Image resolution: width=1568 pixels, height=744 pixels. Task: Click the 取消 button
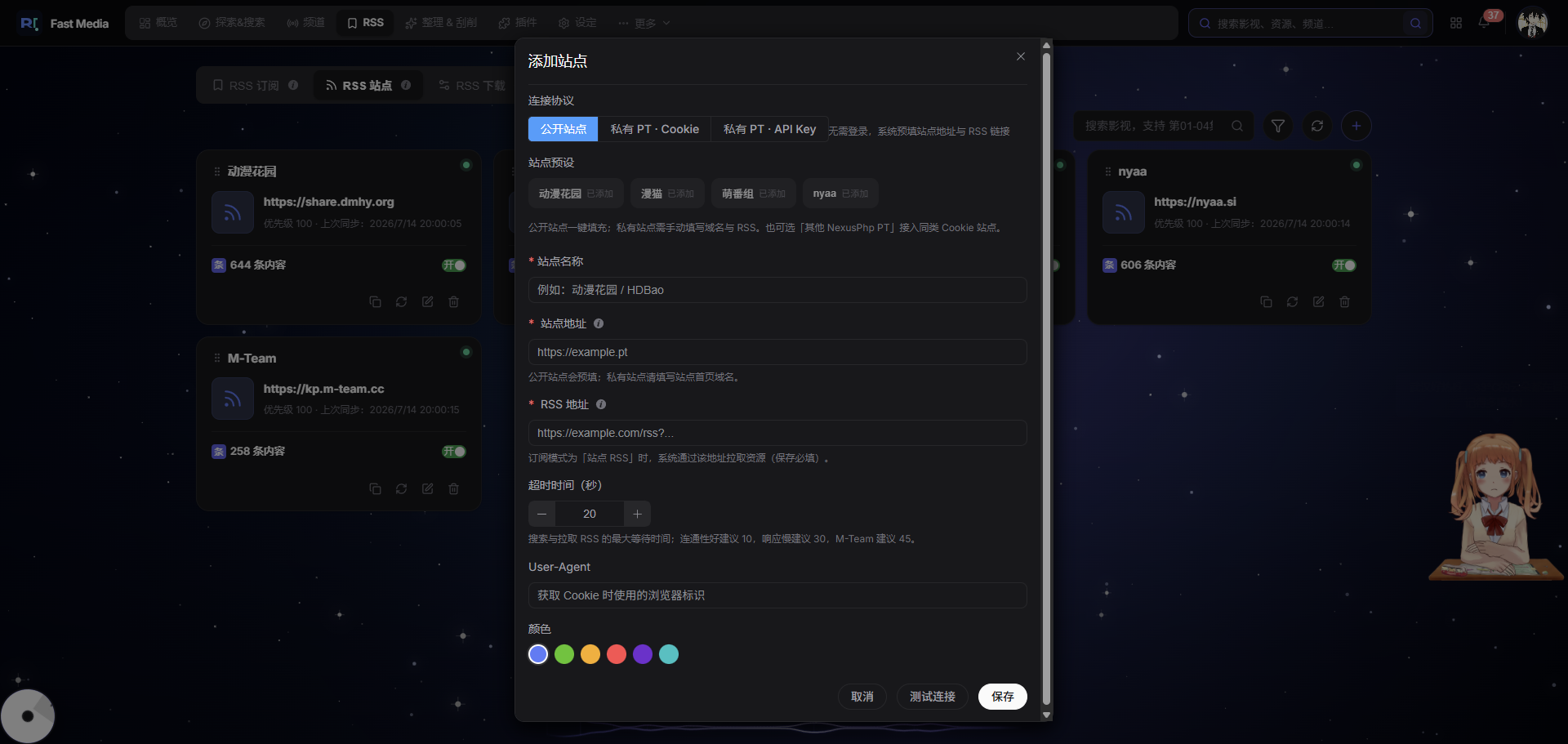coord(862,697)
